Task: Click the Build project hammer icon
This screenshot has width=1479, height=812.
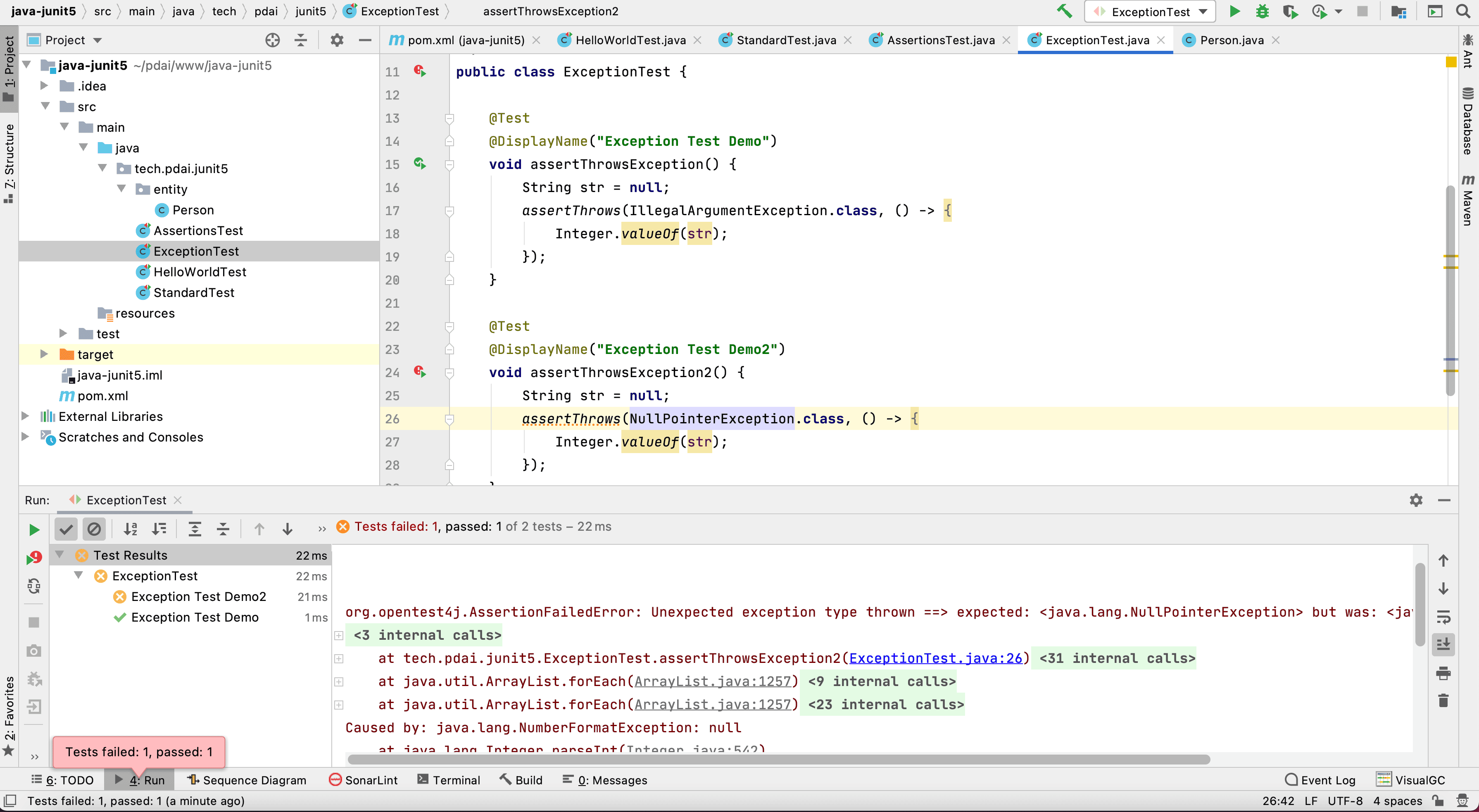Action: click(1064, 12)
